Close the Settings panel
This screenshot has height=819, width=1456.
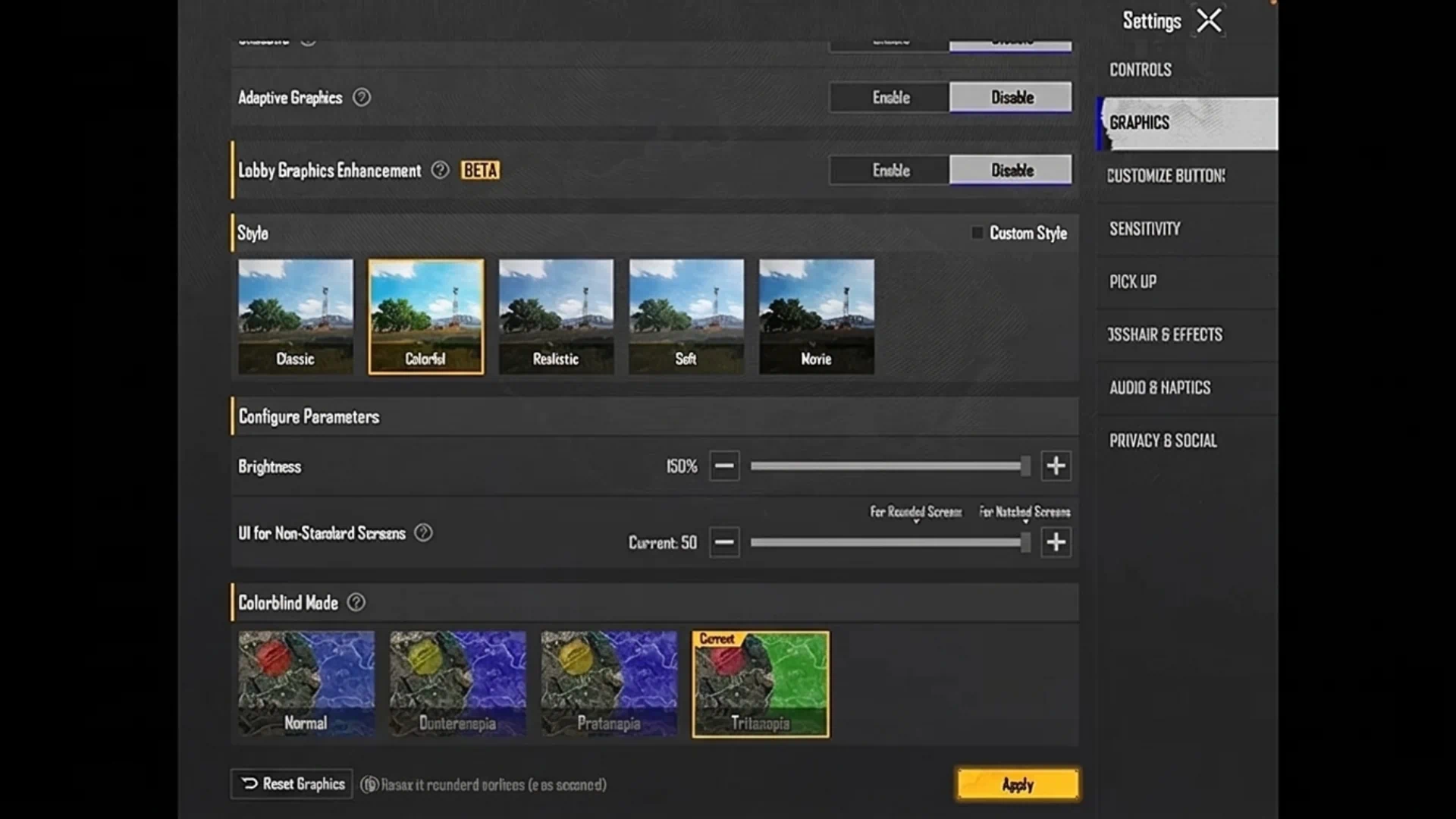[1209, 20]
